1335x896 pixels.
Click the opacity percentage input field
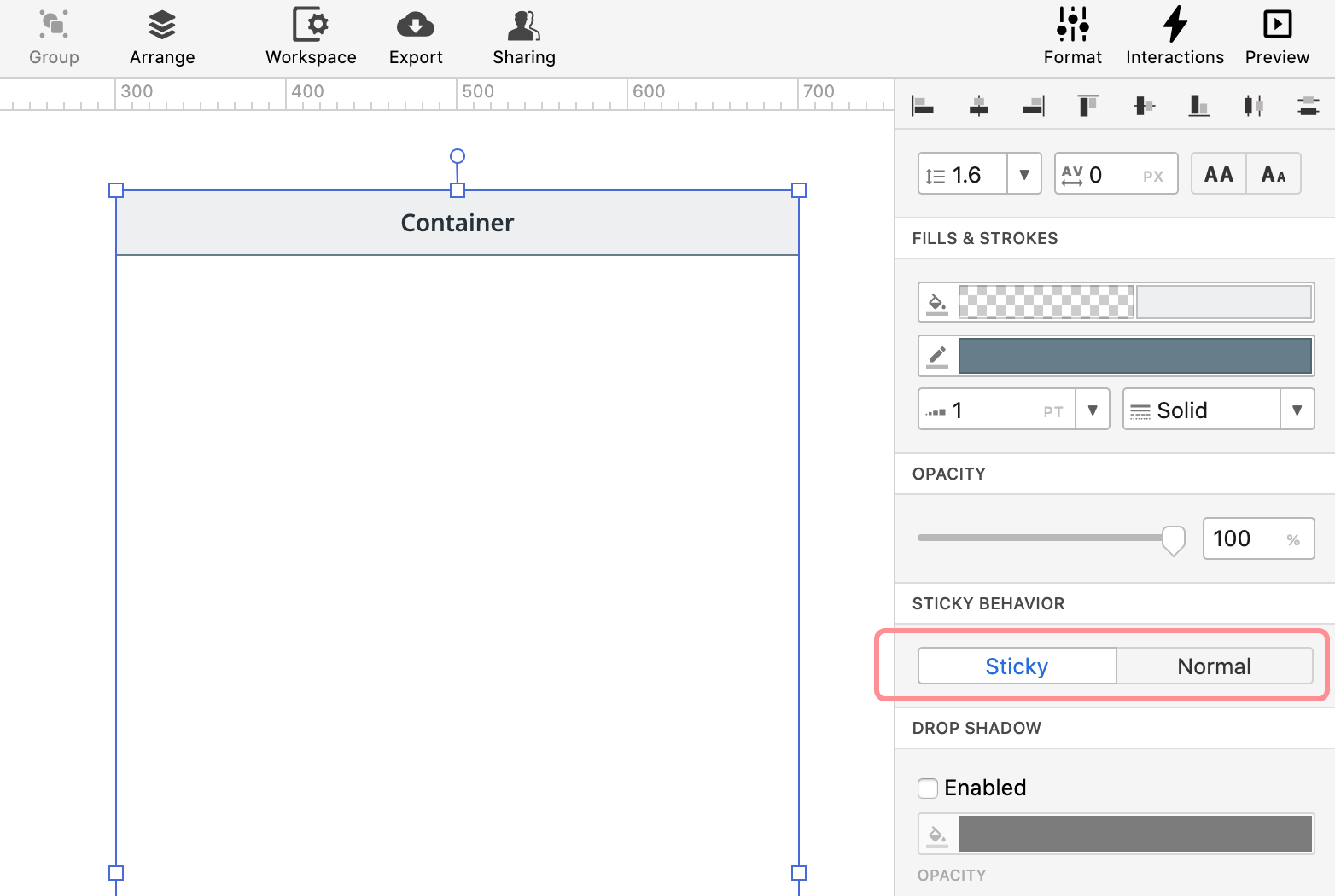coord(1245,538)
